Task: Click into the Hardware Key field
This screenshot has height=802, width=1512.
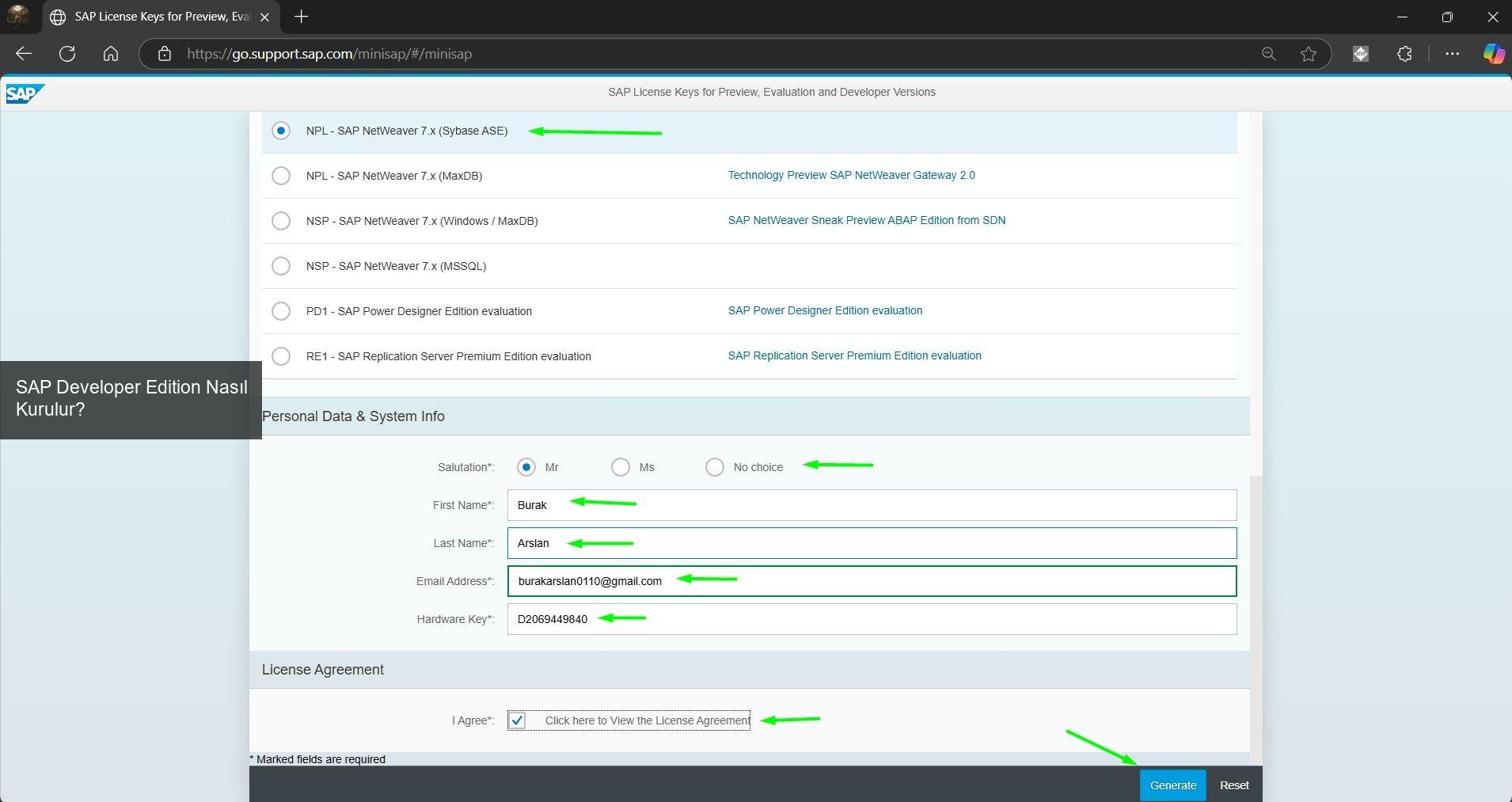Action: 871,619
